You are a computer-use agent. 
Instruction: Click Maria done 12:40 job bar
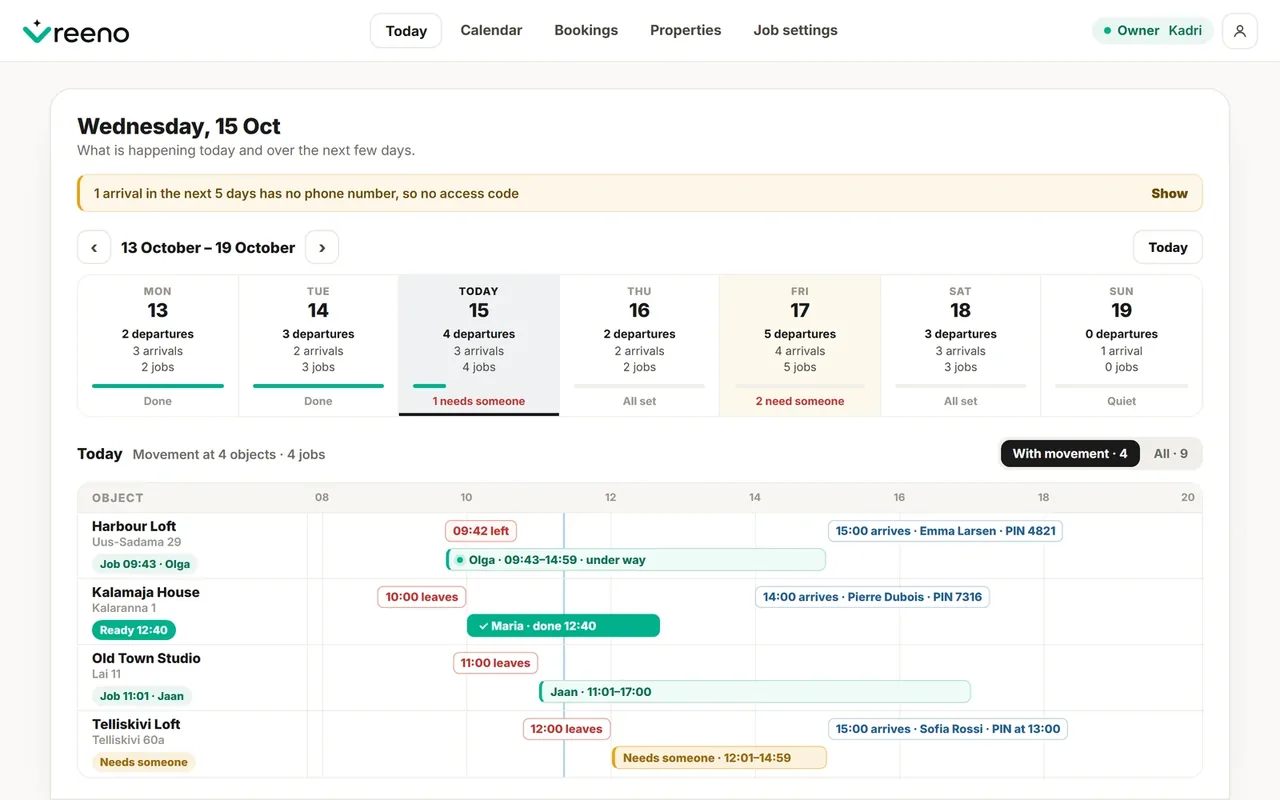click(x=563, y=626)
